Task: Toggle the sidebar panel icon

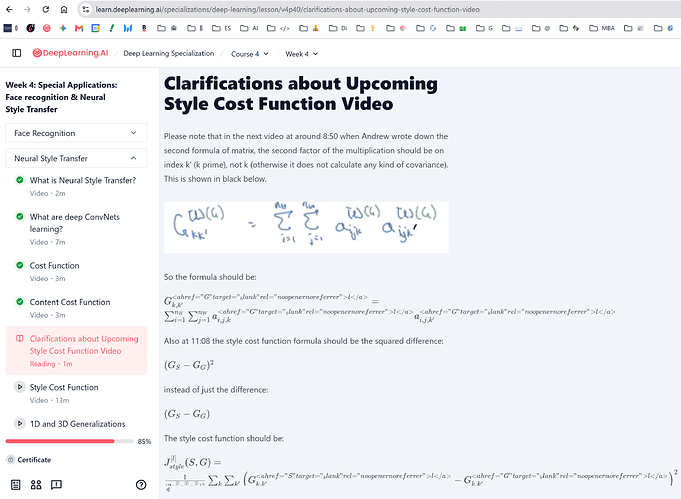Action: point(17,53)
